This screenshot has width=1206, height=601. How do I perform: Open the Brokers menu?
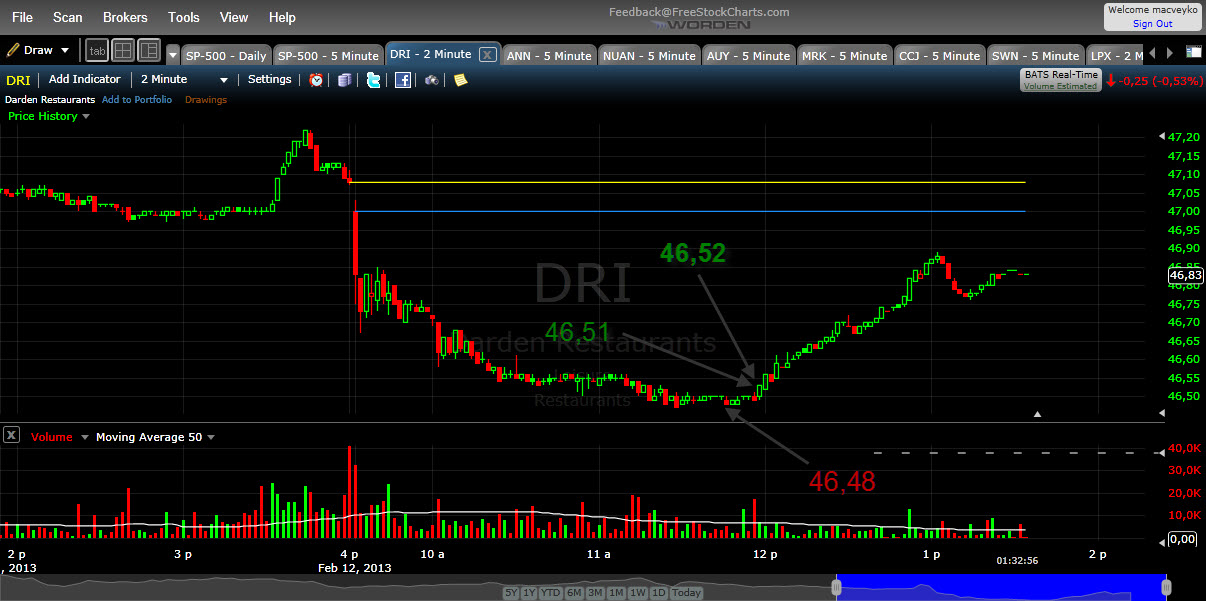125,17
